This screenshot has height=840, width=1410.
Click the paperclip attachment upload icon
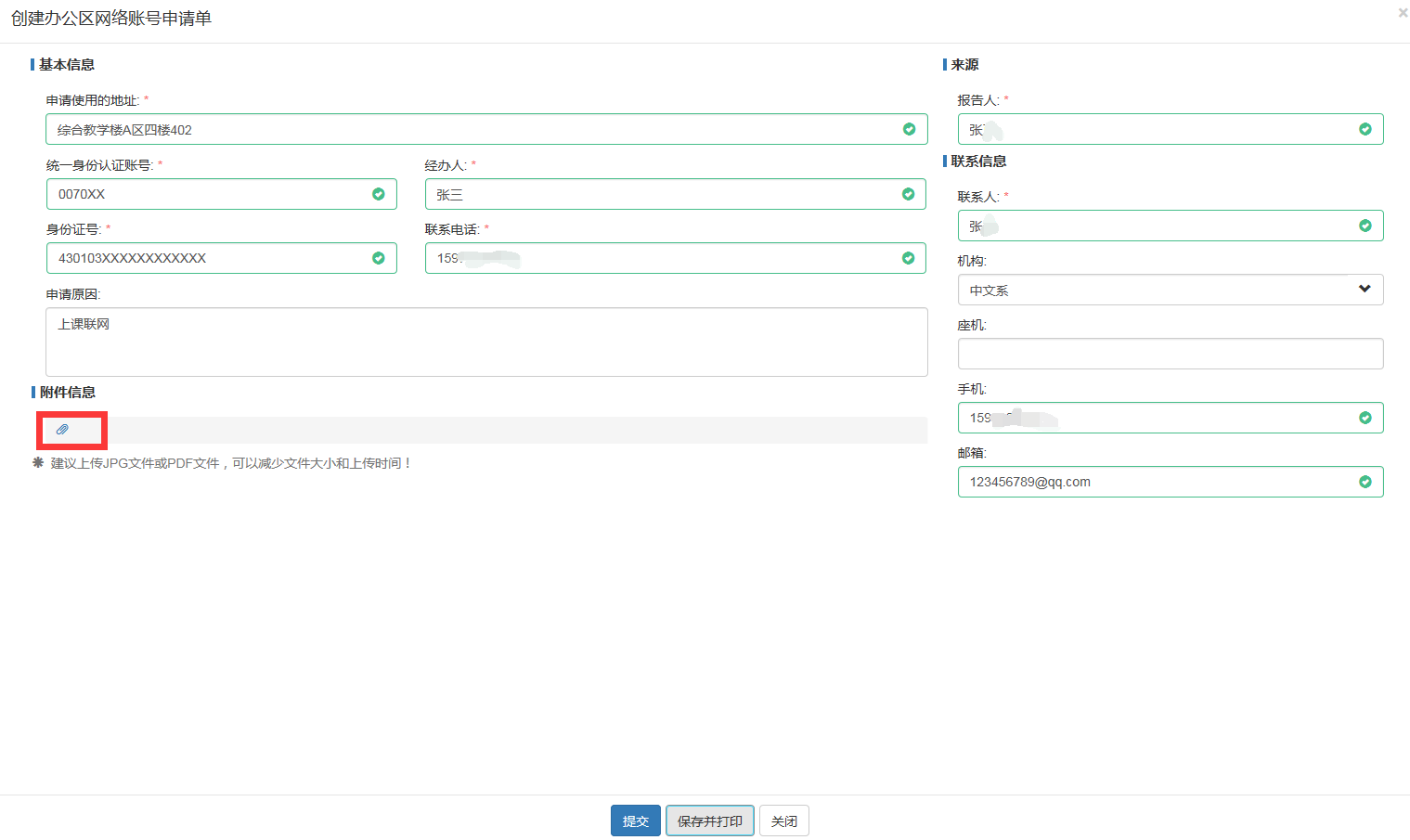[x=62, y=430]
